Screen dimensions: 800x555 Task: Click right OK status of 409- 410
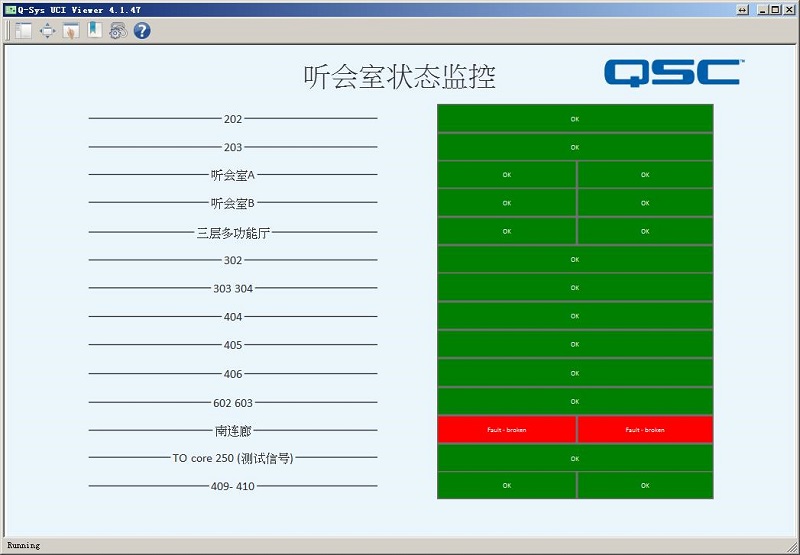[645, 486]
